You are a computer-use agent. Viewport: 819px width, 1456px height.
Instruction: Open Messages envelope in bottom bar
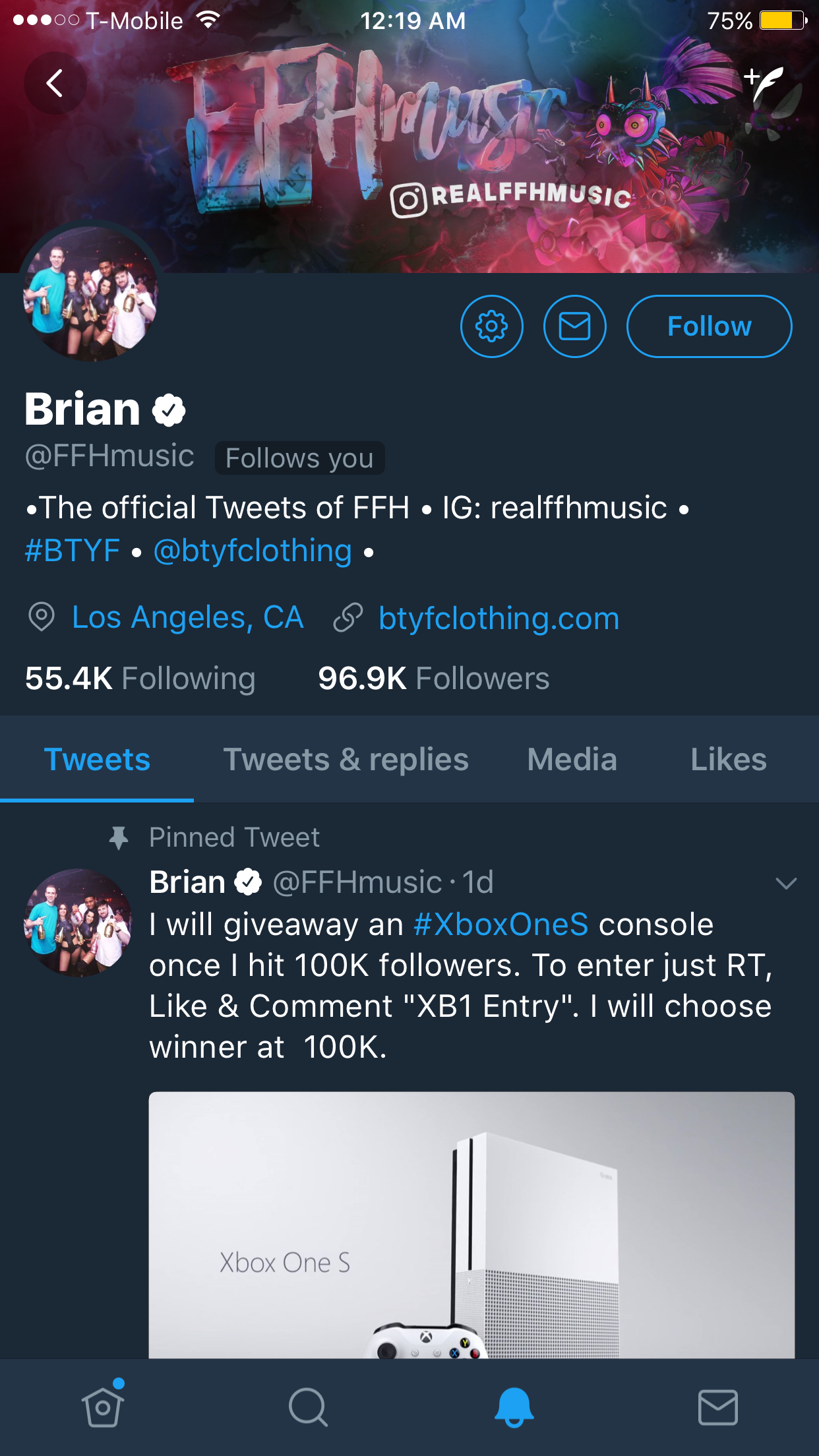click(x=717, y=1407)
